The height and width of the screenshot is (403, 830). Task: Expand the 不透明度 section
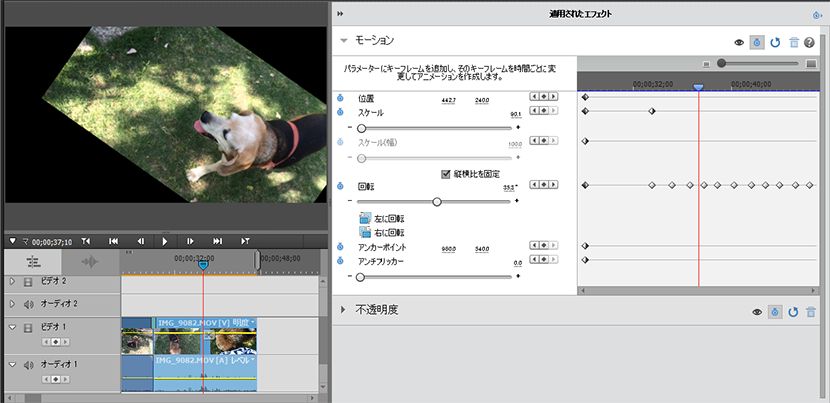point(343,309)
